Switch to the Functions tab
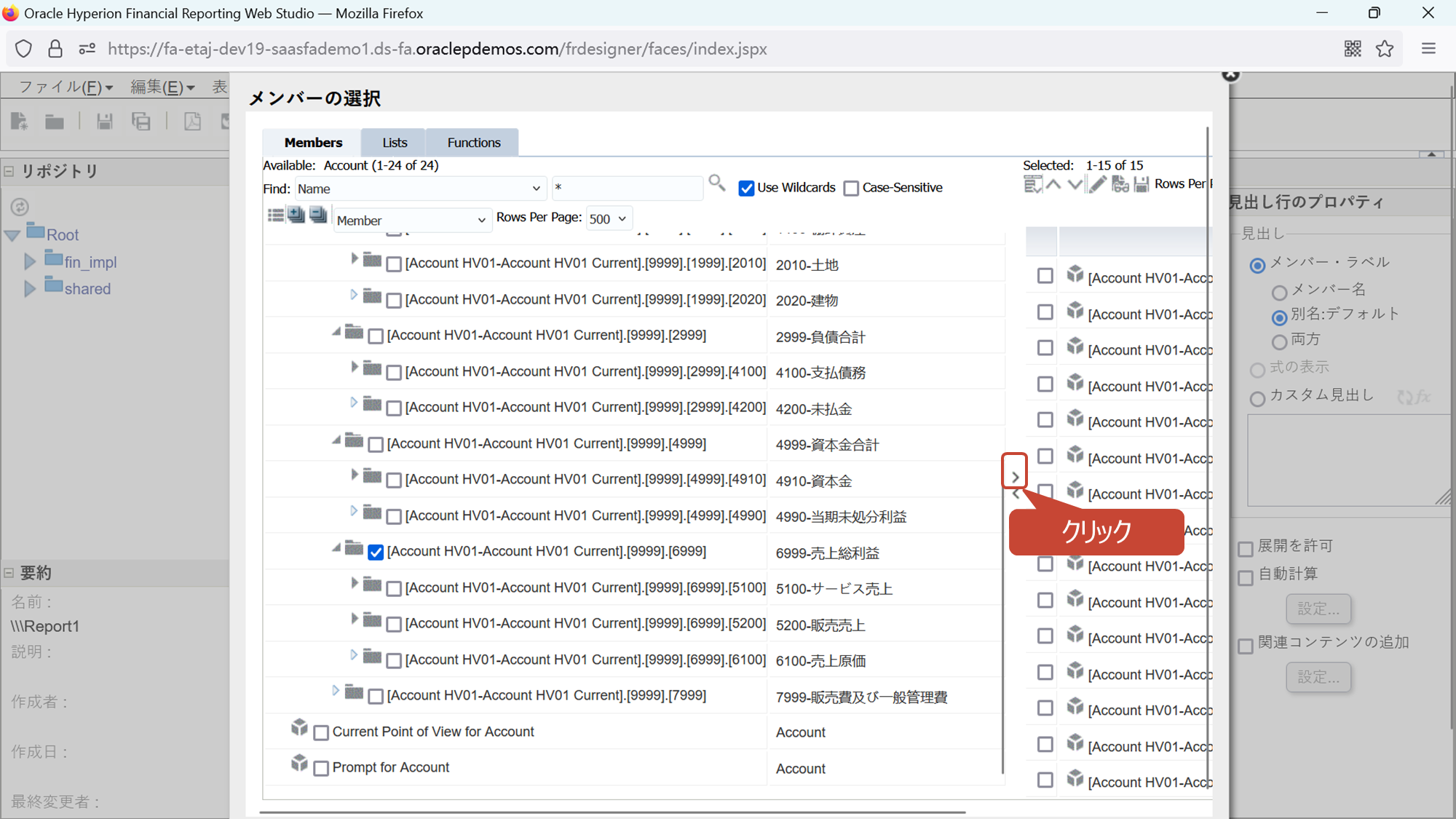 point(473,143)
